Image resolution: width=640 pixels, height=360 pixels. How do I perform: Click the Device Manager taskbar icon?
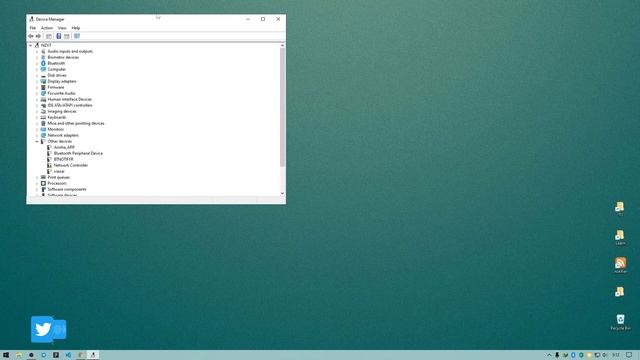(93, 355)
